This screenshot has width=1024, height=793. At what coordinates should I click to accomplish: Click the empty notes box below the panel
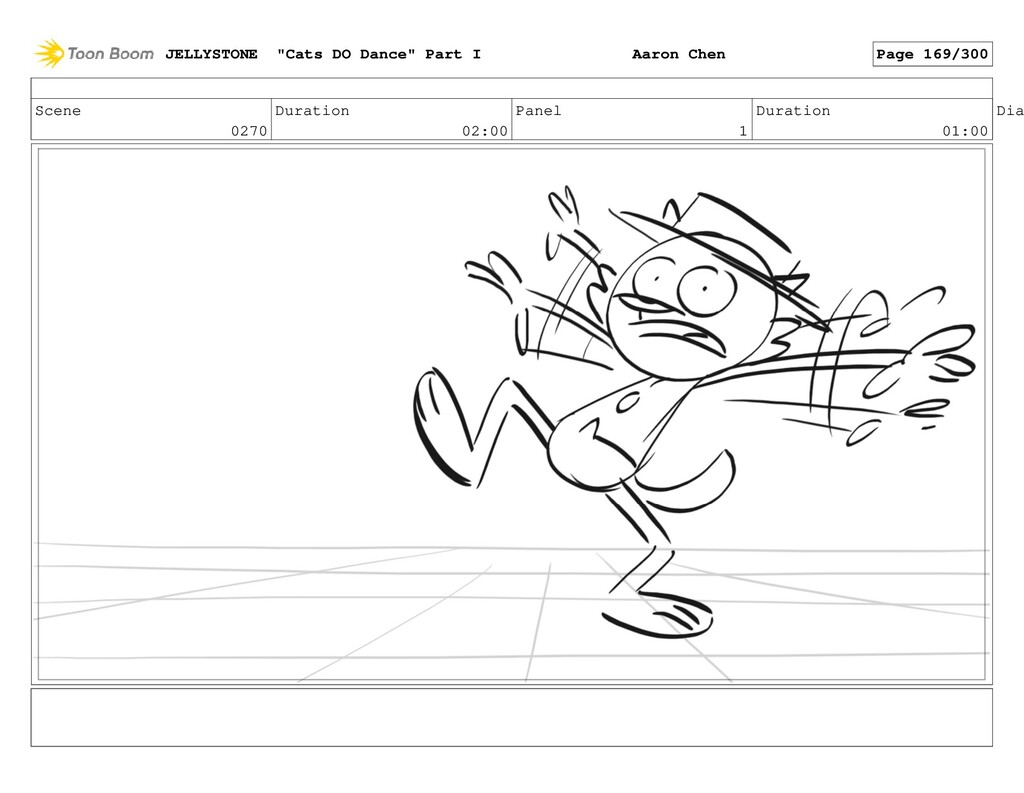(x=511, y=717)
